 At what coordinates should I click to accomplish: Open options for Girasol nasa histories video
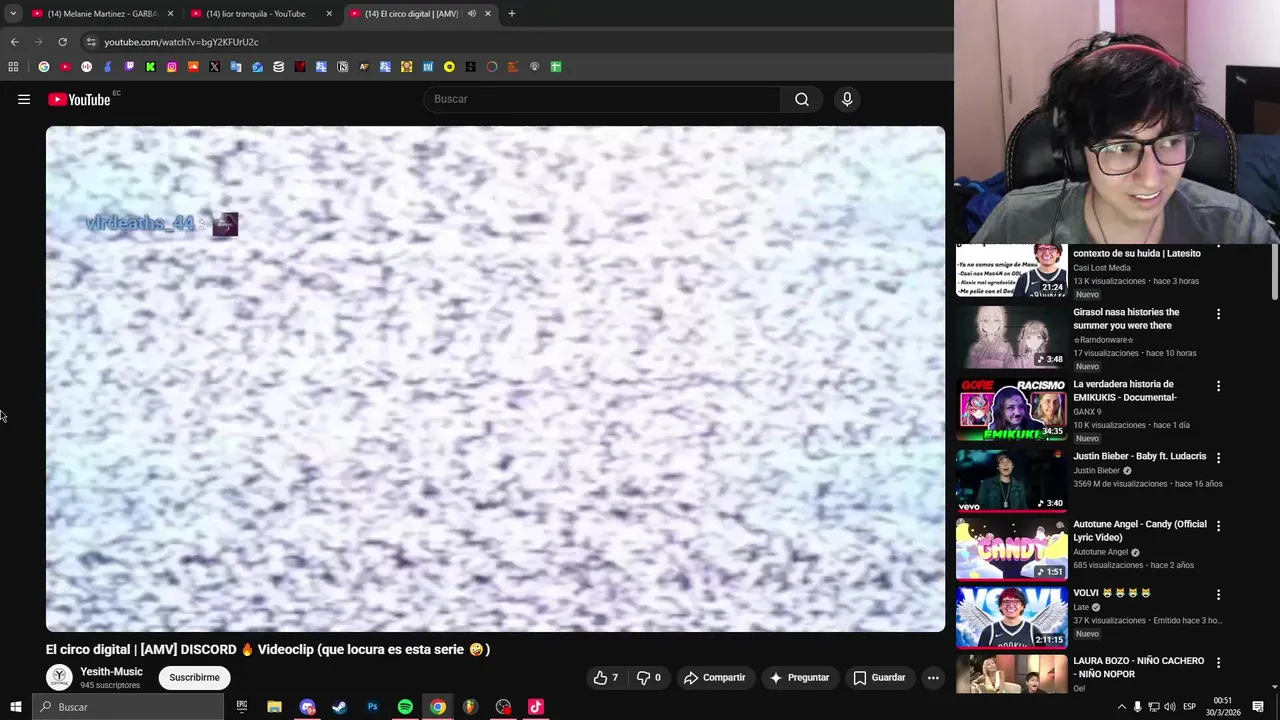(x=1218, y=314)
